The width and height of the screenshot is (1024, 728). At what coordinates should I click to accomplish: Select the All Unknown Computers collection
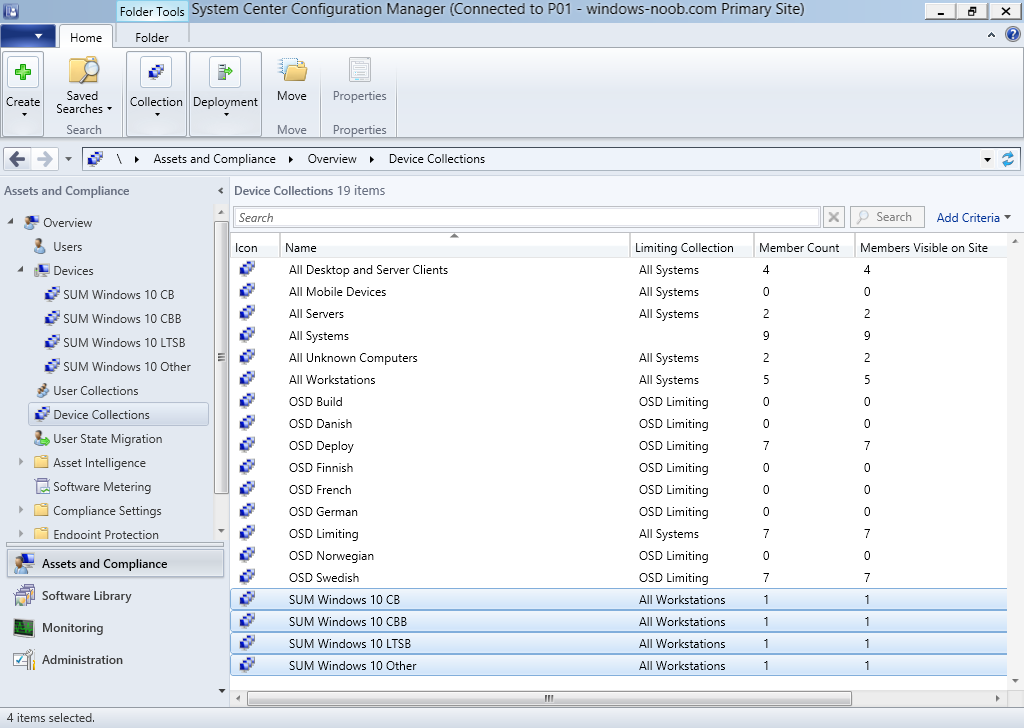(618, 358)
